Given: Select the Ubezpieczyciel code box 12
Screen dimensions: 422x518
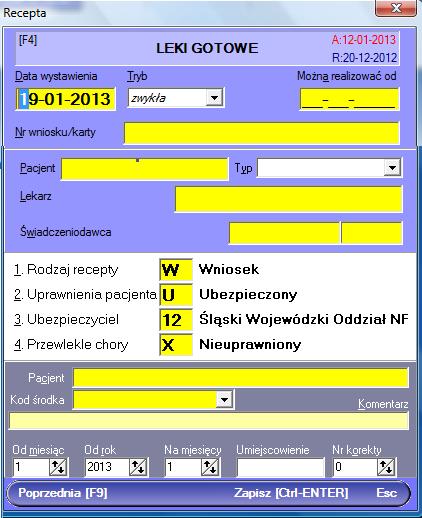Looking at the screenshot, I should click(x=176, y=320).
